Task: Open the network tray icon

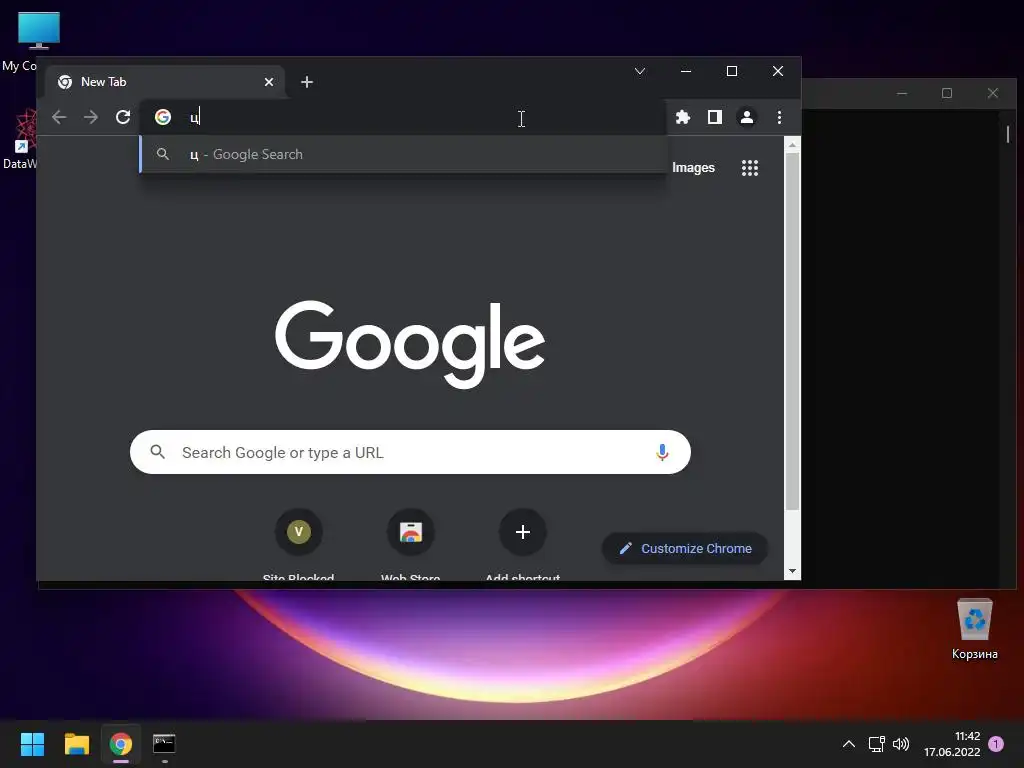Action: [876, 744]
